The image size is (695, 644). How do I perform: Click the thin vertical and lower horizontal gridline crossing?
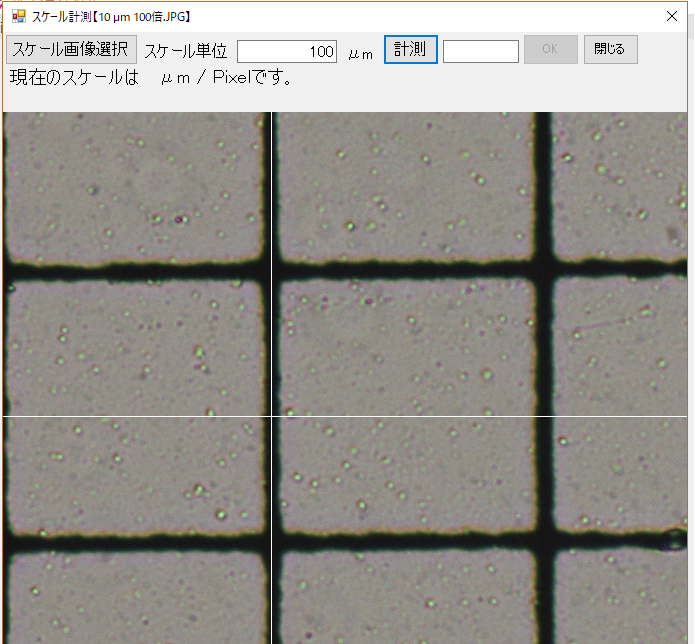pos(270,542)
